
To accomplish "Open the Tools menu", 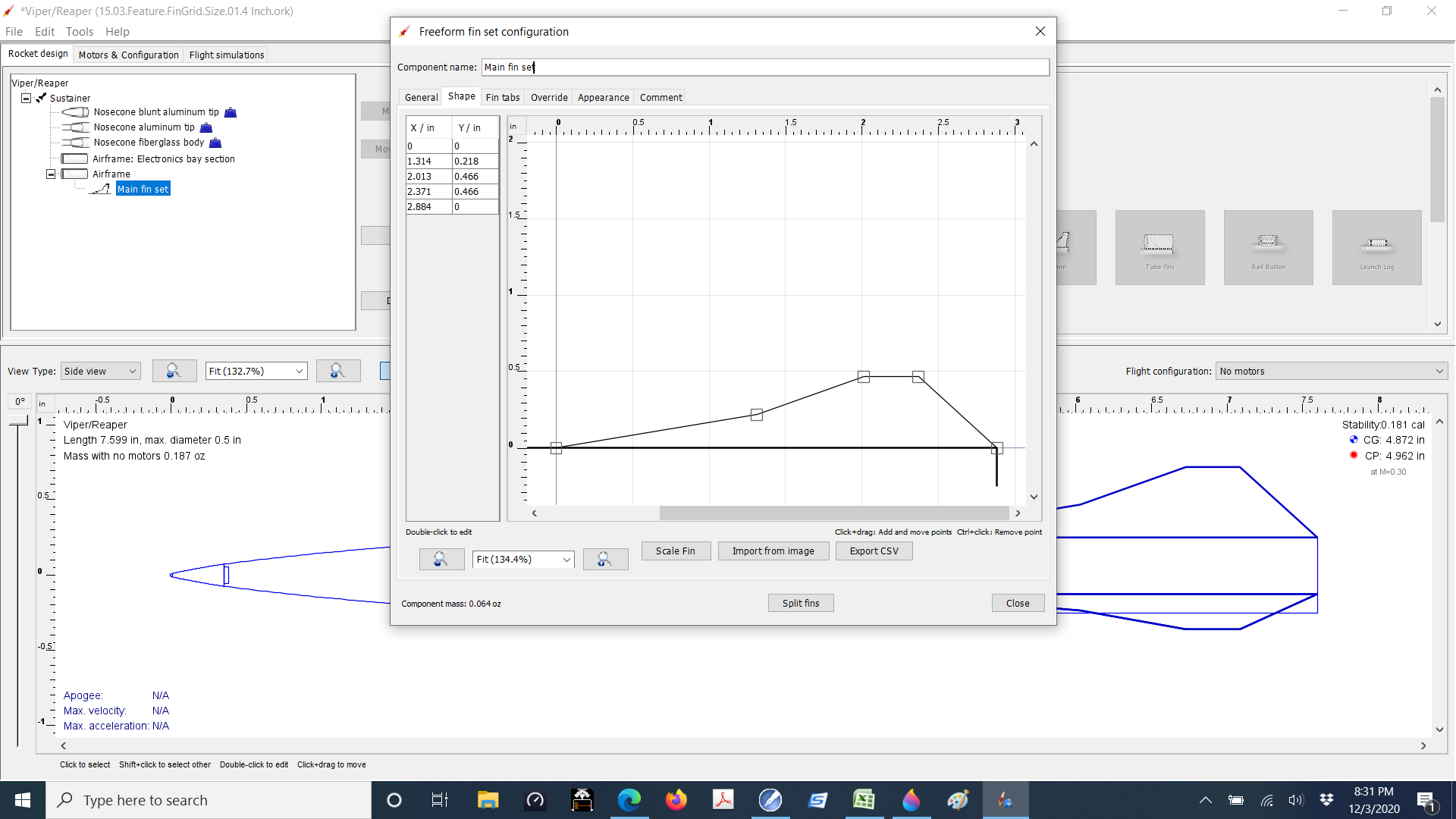I will [79, 32].
